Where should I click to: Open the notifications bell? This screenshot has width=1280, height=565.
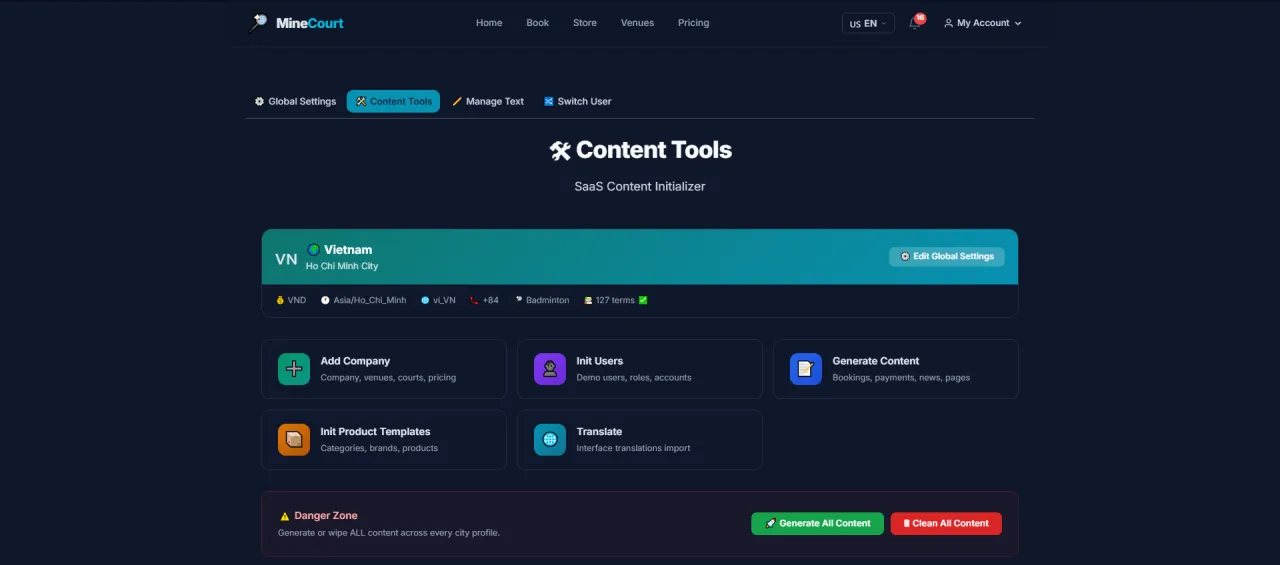pyautogui.click(x=915, y=23)
